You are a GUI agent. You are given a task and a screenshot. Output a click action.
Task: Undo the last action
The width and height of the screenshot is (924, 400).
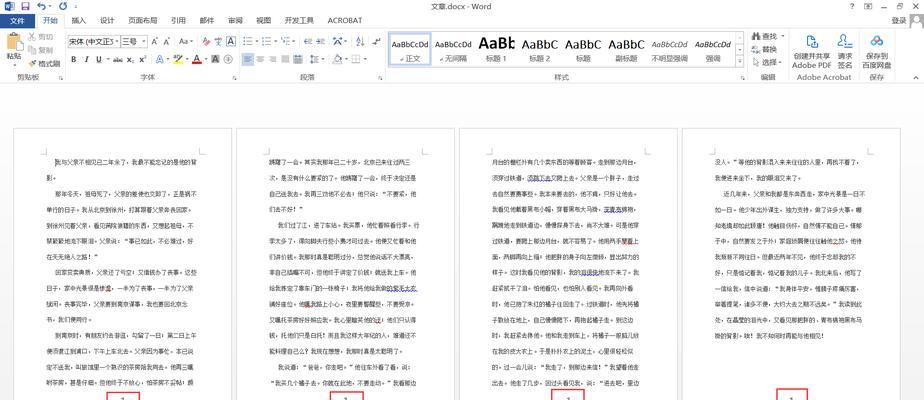tap(41, 6)
